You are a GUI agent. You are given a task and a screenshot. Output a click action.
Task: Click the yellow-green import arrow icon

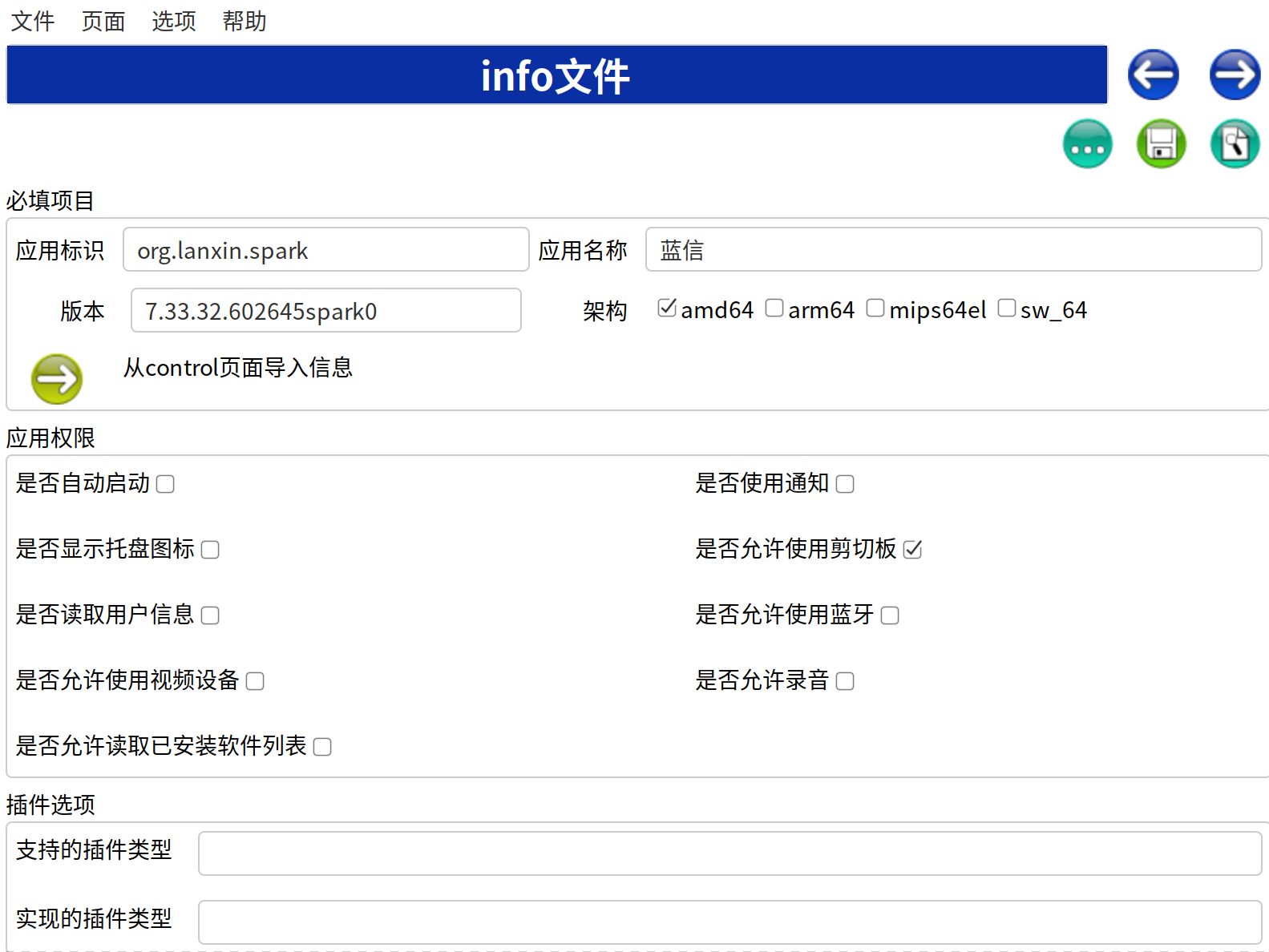tap(56, 378)
